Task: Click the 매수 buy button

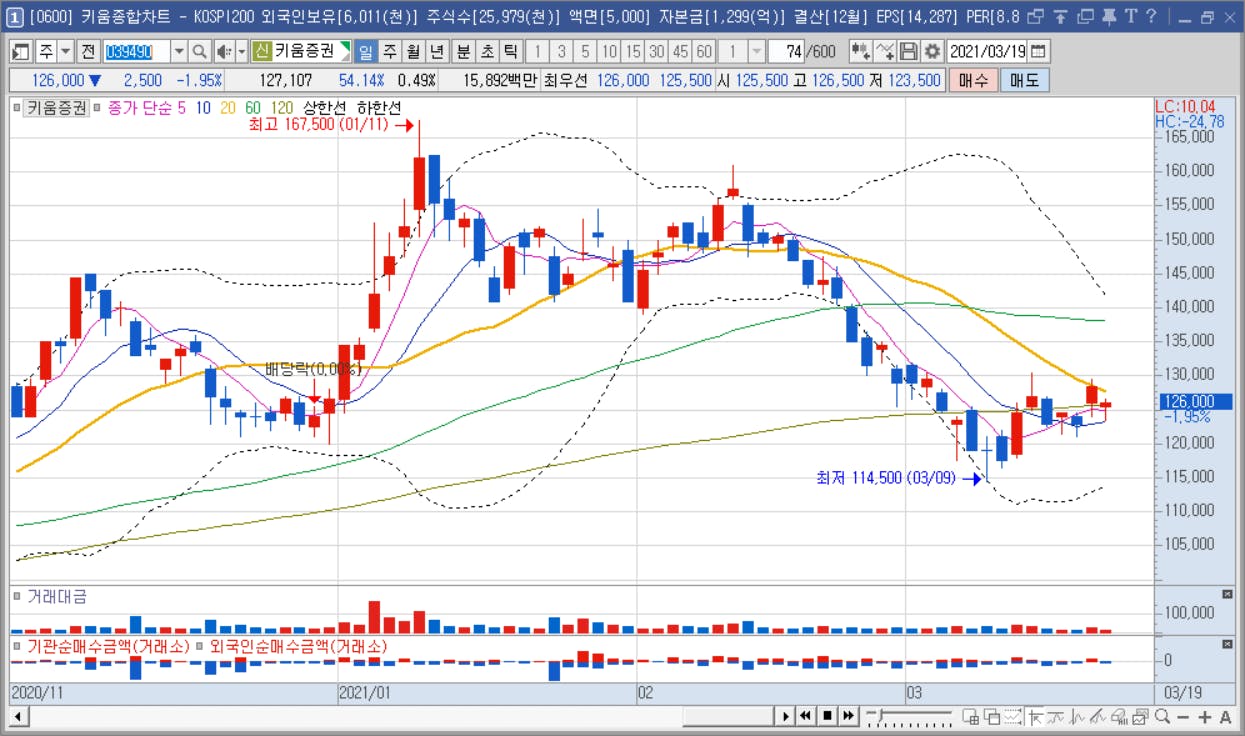Action: click(x=973, y=80)
